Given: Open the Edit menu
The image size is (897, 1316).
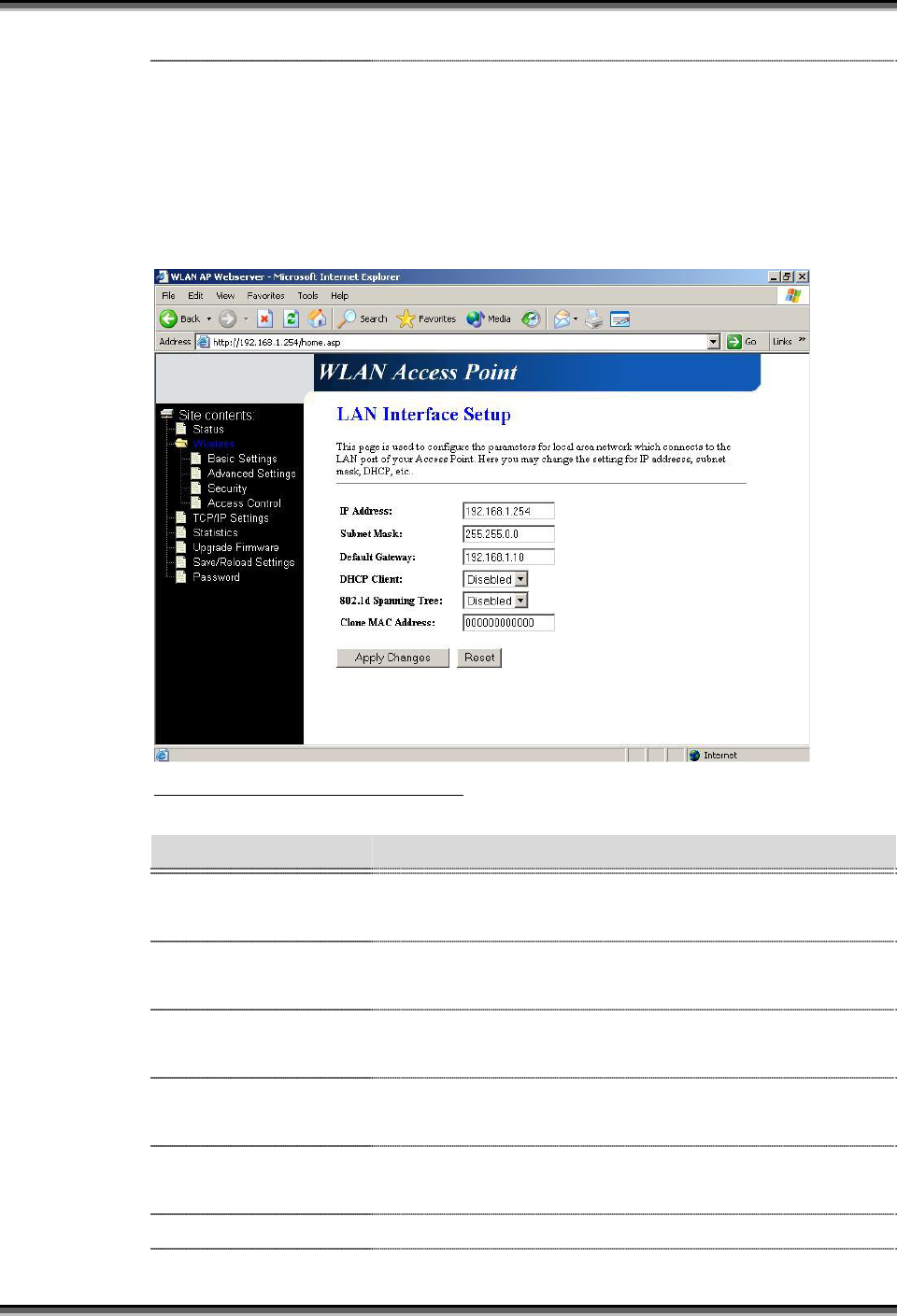Looking at the screenshot, I should (x=195, y=295).
